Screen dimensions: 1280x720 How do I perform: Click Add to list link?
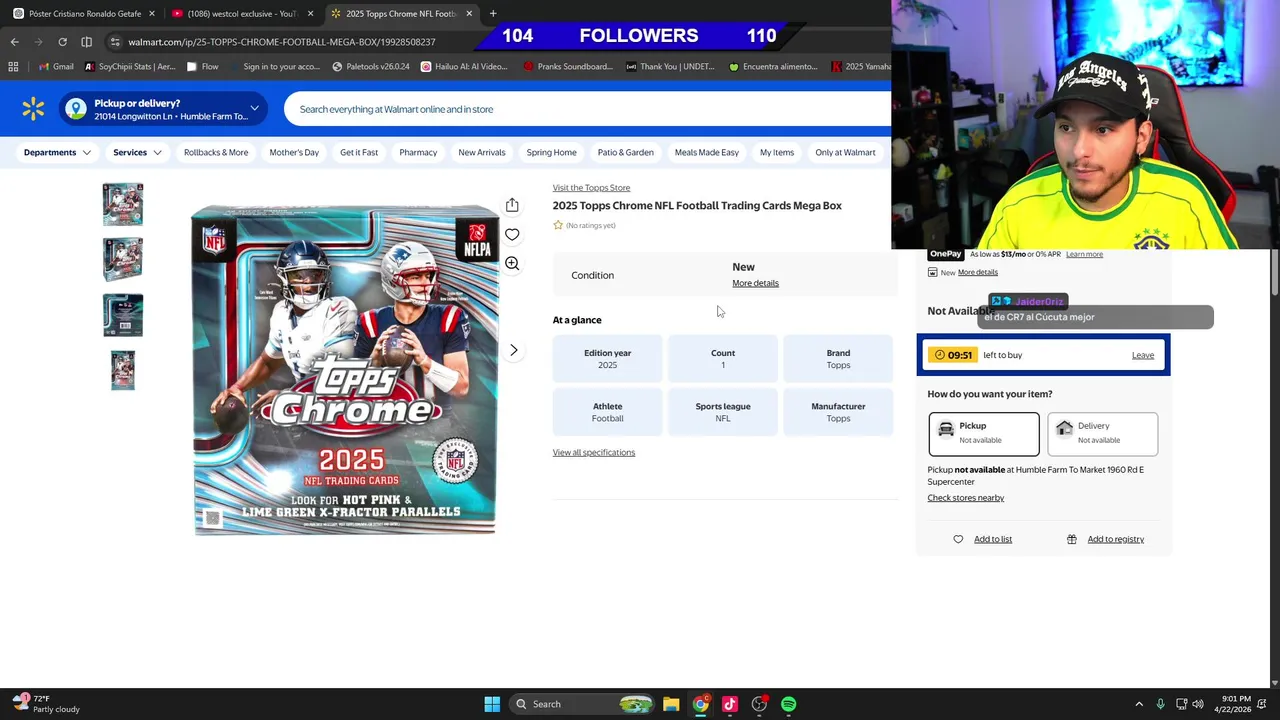993,539
